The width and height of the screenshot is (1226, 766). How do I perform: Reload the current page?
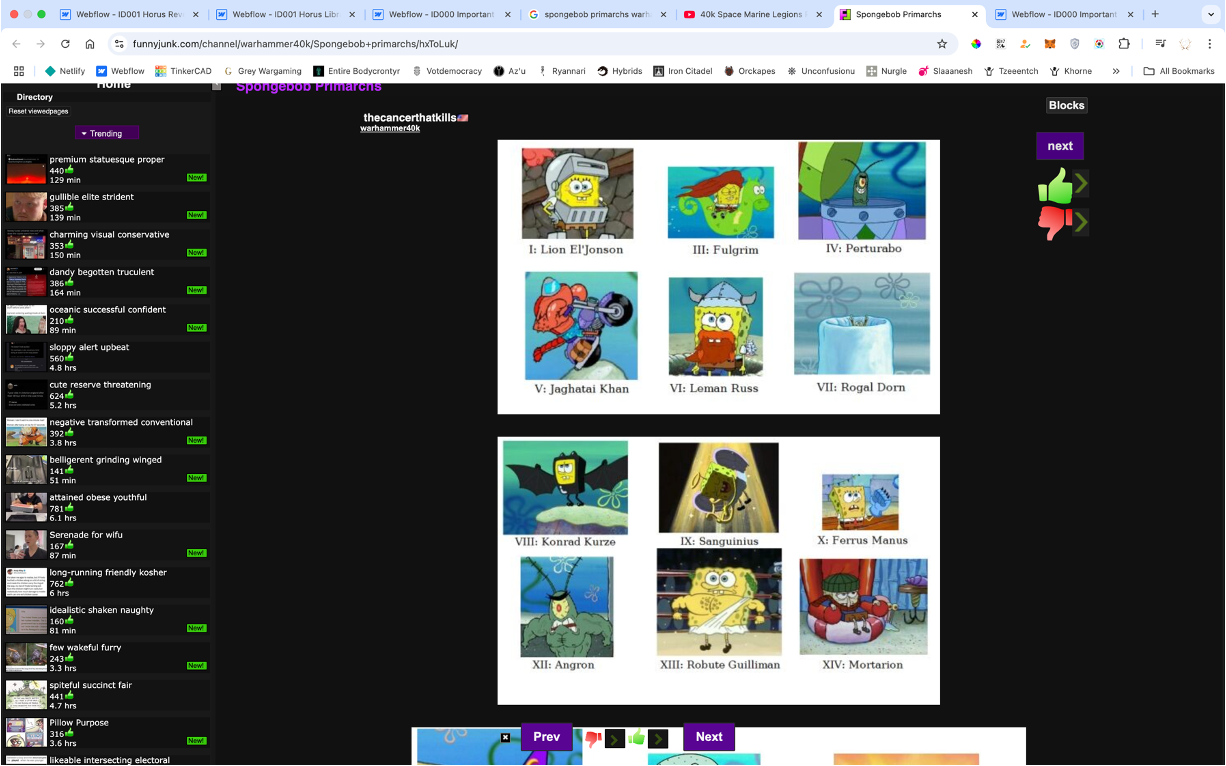coord(65,44)
